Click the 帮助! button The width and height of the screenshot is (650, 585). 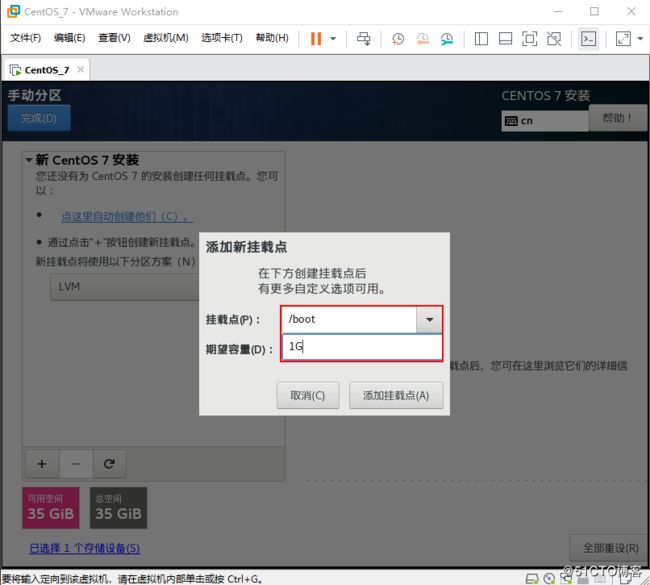tap(617, 118)
